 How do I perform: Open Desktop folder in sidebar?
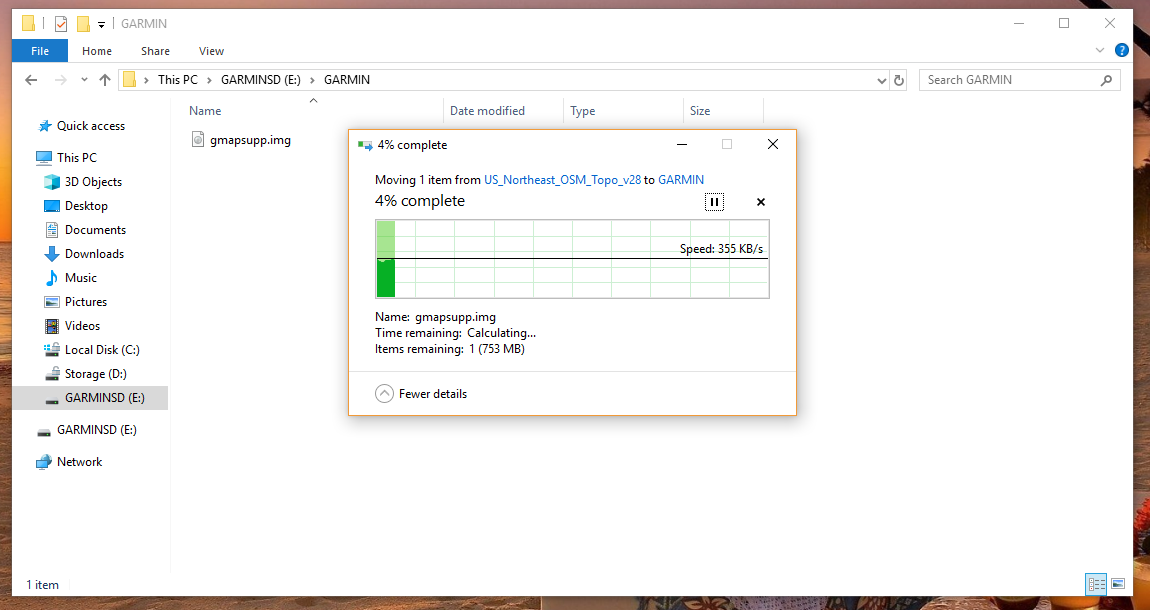click(86, 206)
